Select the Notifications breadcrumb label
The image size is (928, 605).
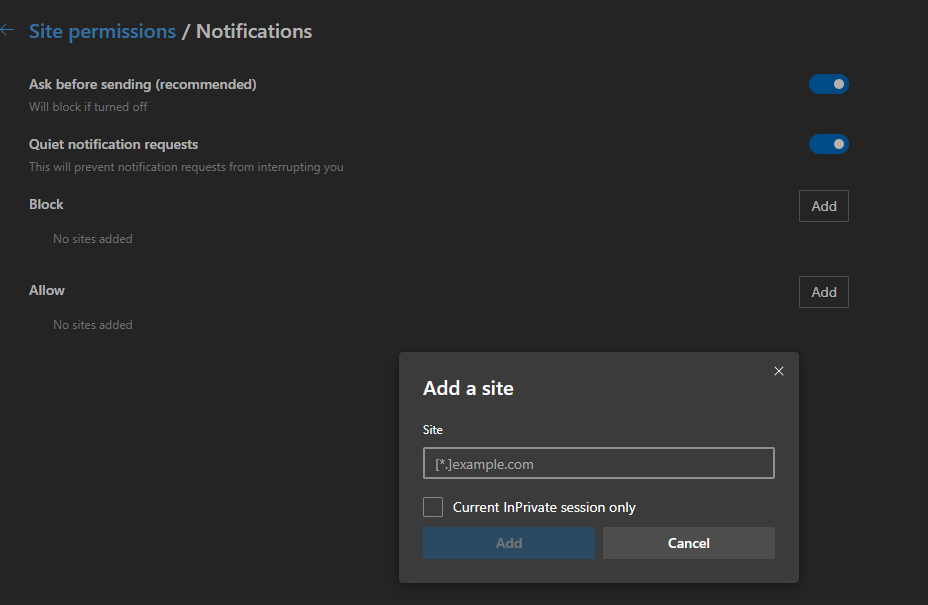point(253,31)
